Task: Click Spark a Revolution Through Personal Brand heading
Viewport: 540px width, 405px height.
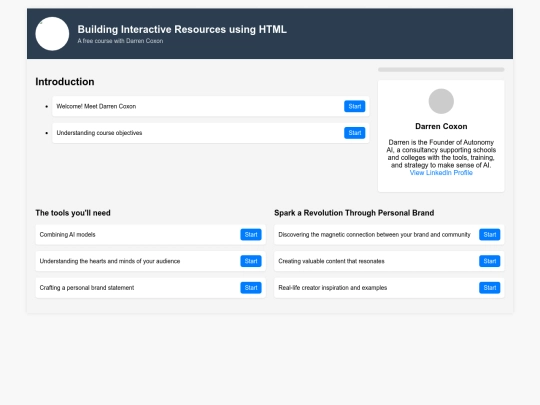Action: coord(354,213)
